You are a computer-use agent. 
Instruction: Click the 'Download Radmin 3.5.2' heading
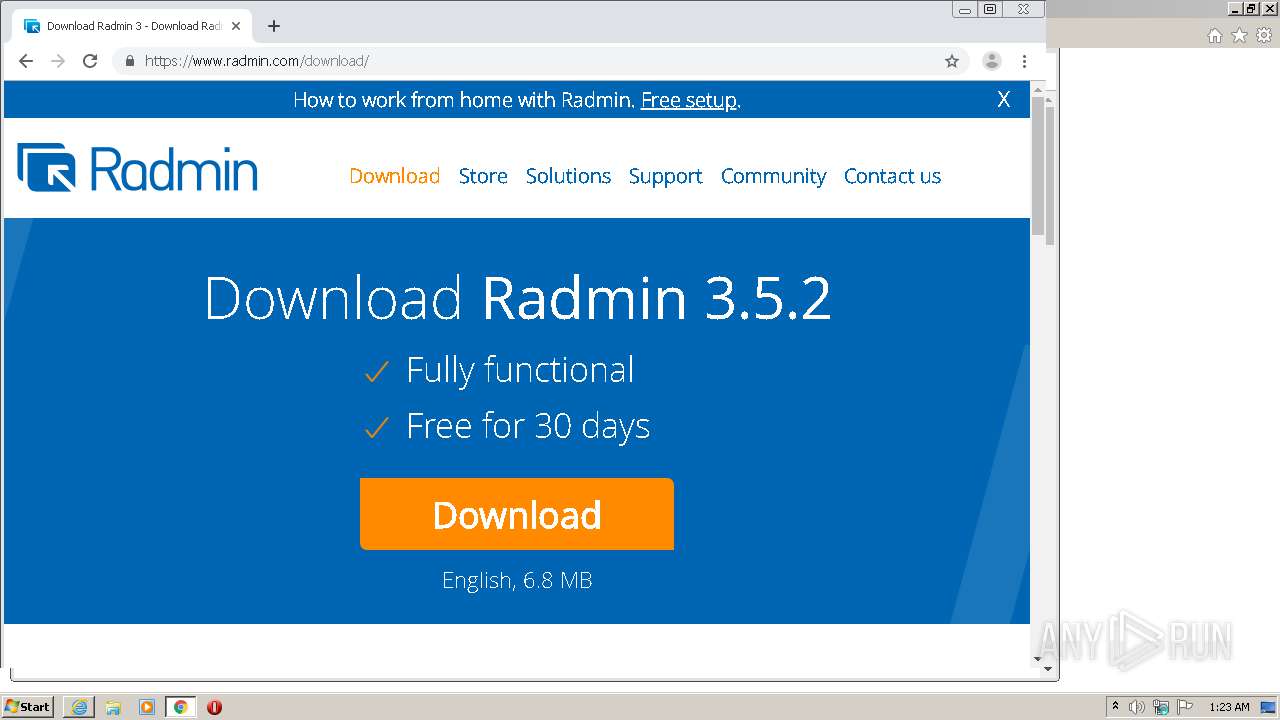517,298
